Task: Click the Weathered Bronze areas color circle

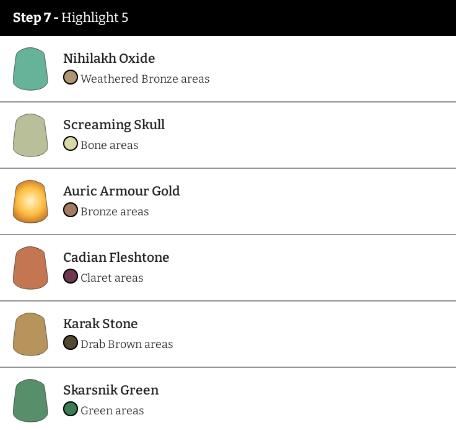Action: tap(70, 77)
